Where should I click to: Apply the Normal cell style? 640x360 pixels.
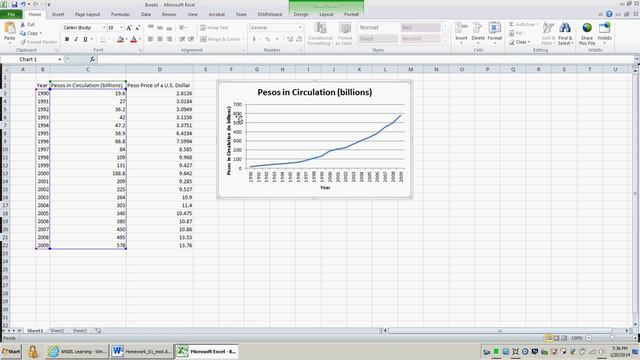(x=378, y=27)
